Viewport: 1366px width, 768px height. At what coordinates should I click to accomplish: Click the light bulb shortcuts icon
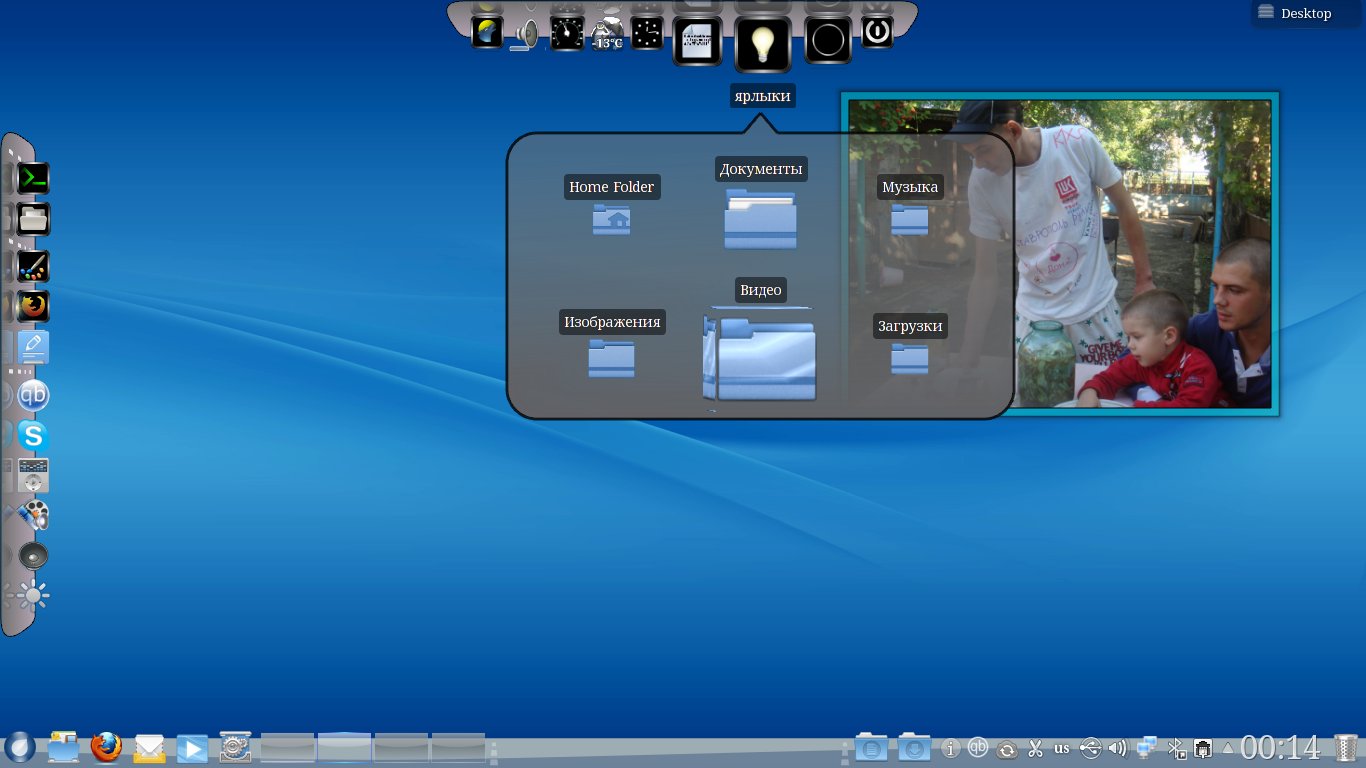click(763, 44)
